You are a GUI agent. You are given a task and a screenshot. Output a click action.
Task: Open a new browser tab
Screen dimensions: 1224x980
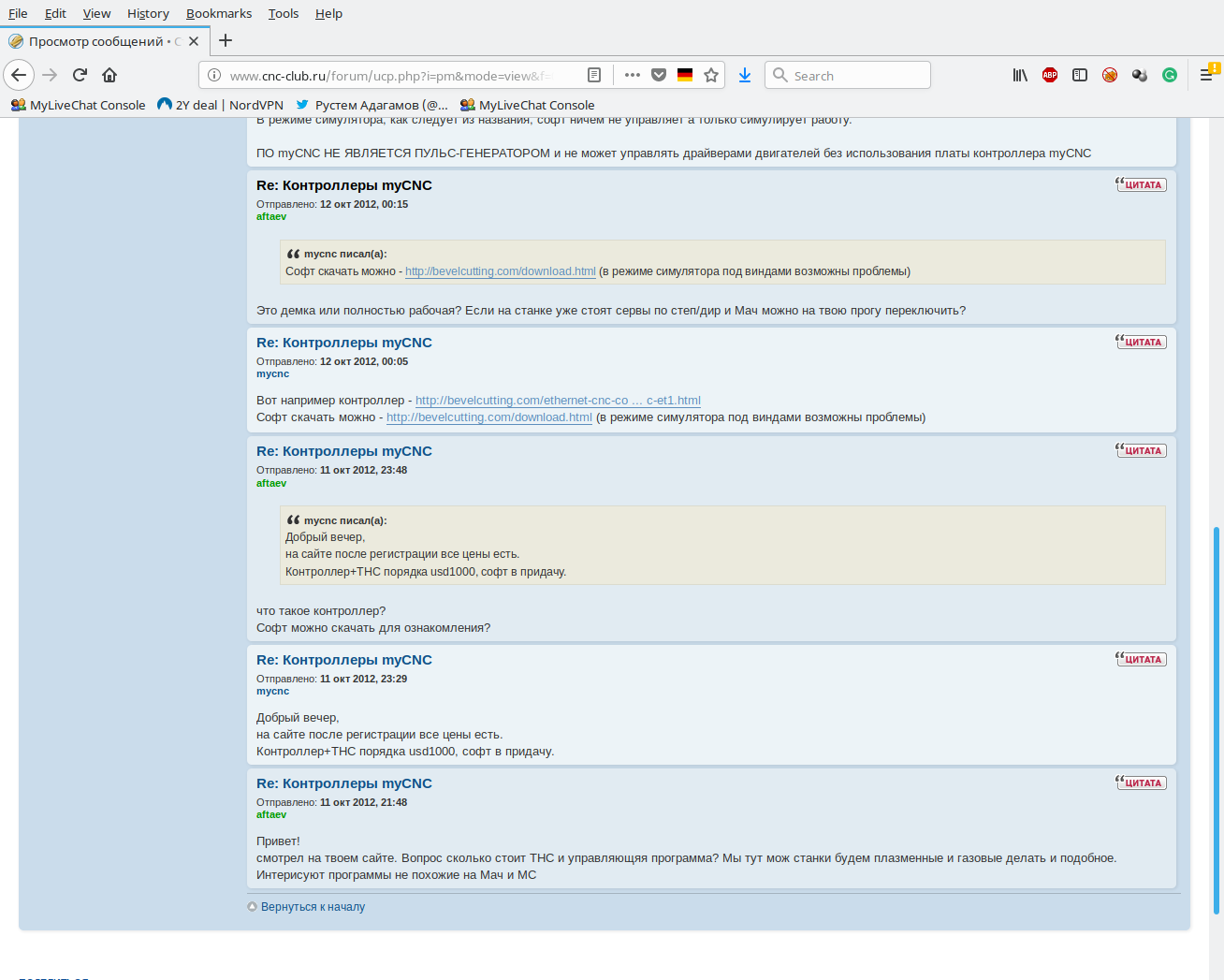(x=226, y=40)
